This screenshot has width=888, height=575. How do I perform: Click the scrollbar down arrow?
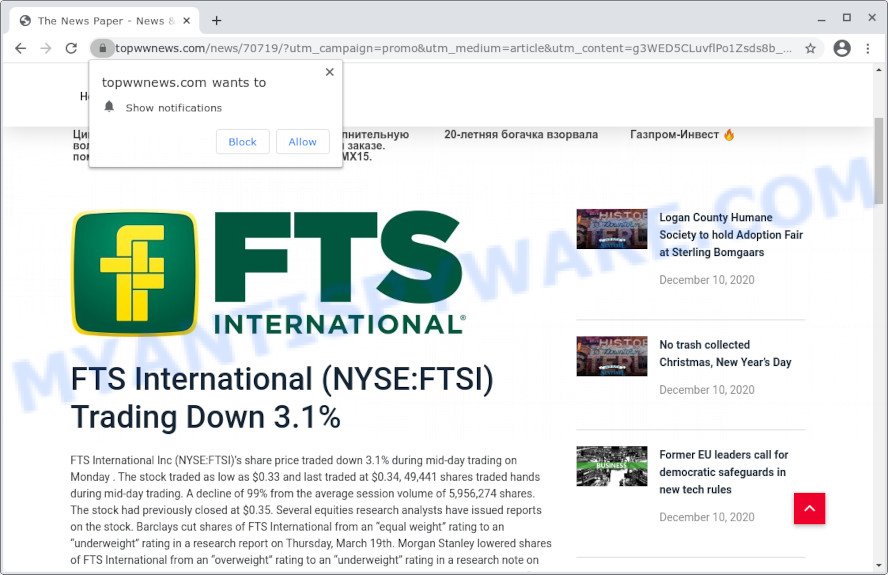tap(878, 566)
